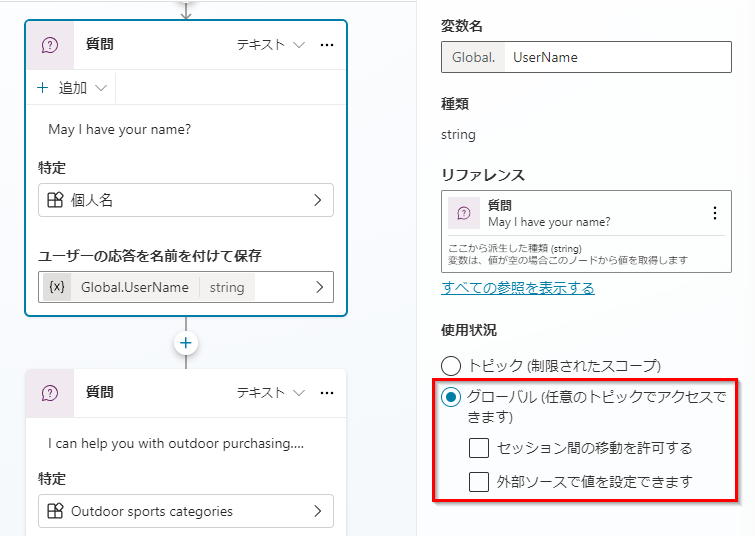
Task: Click the Outdoor sports categories entity icon
Action: 56,511
